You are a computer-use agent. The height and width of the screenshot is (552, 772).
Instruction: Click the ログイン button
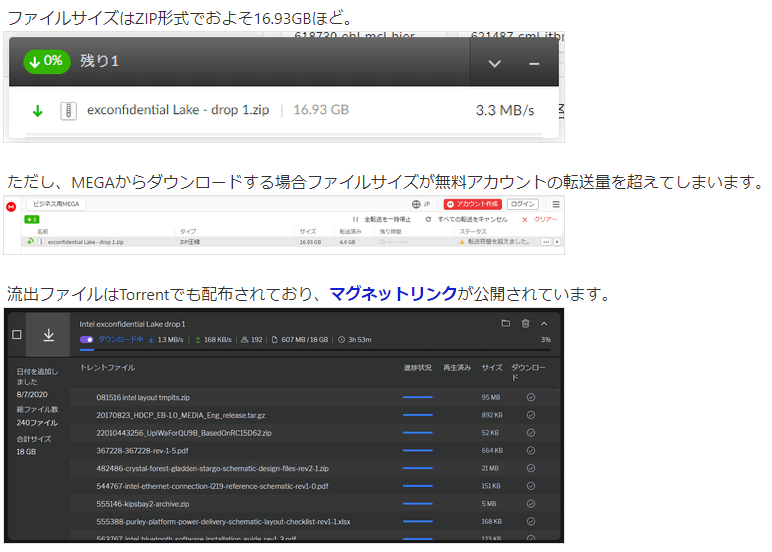click(x=523, y=204)
